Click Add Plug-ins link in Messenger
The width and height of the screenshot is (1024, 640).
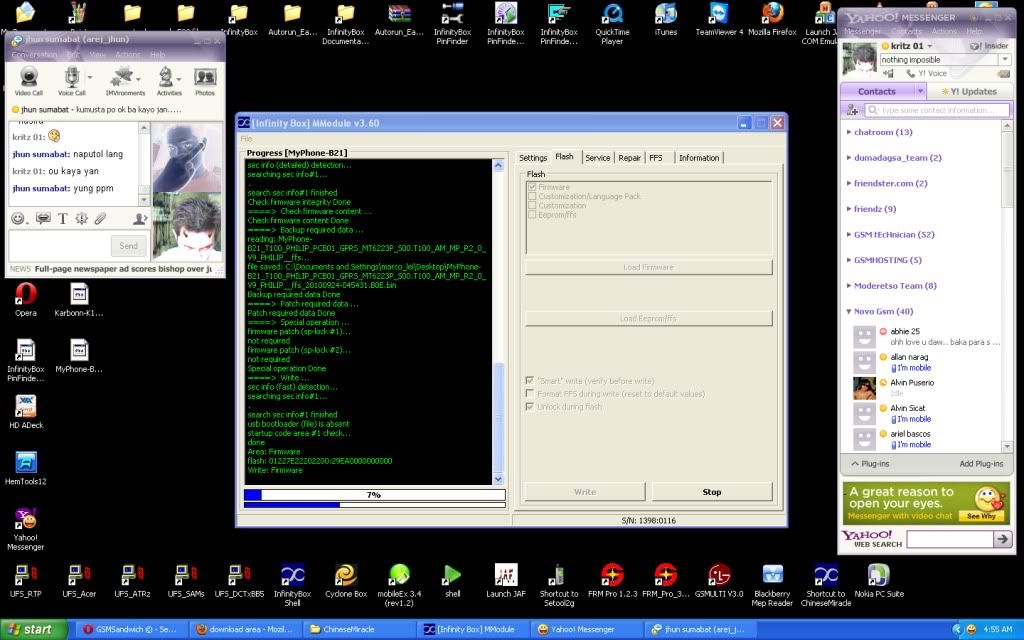(x=981, y=464)
